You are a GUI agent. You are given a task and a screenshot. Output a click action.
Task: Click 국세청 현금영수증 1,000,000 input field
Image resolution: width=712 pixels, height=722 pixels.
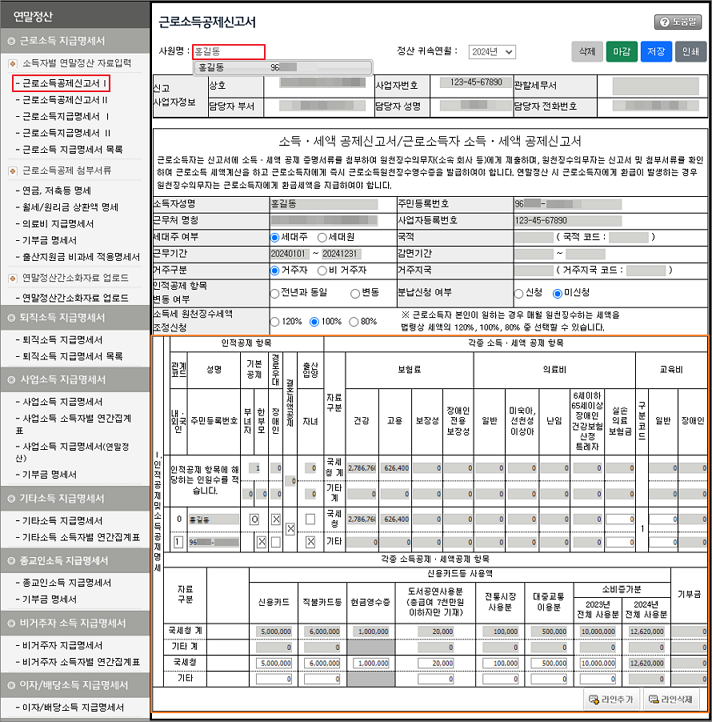click(x=371, y=664)
